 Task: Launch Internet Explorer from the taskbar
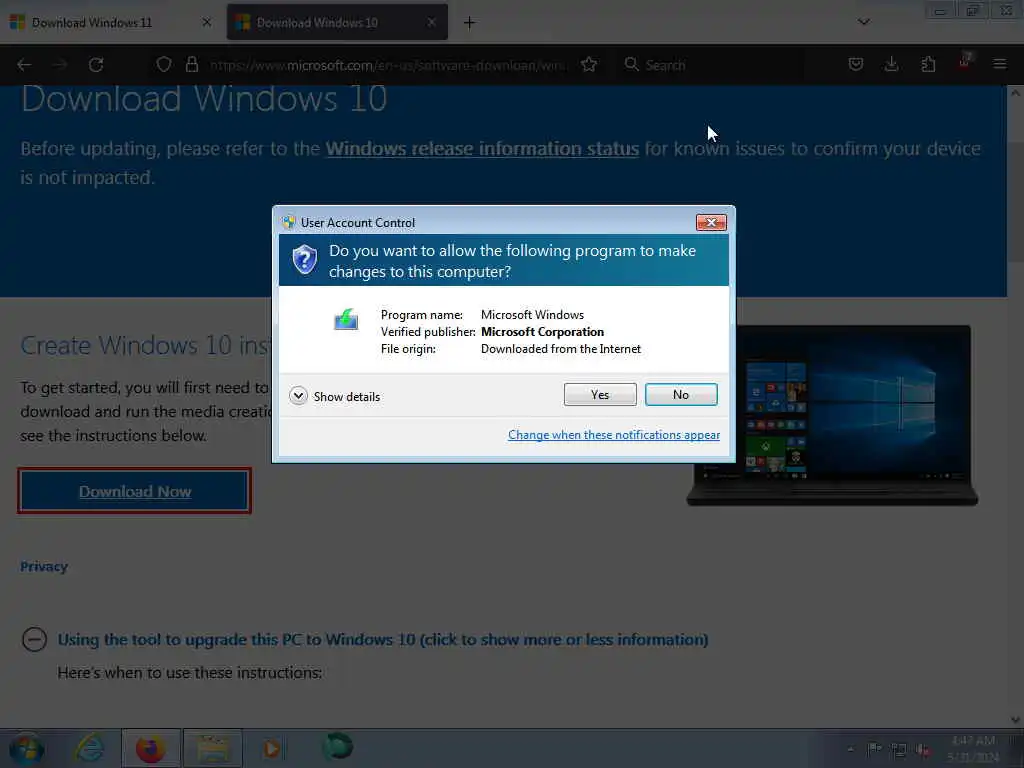89,748
